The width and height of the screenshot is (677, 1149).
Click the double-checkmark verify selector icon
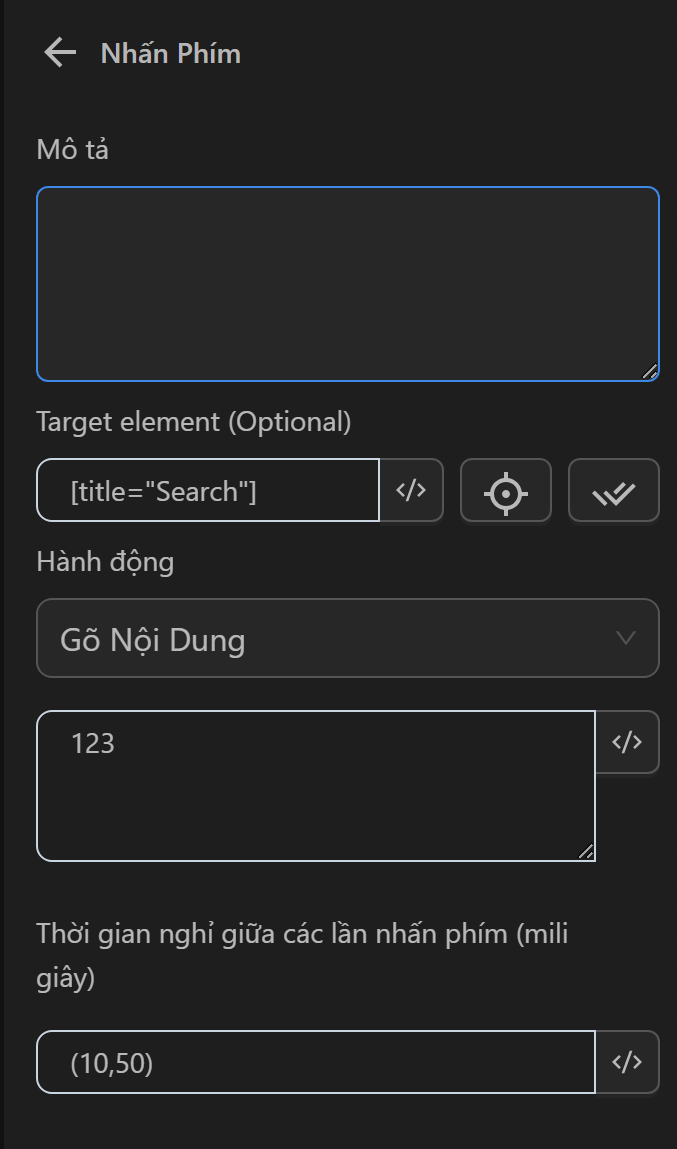613,491
